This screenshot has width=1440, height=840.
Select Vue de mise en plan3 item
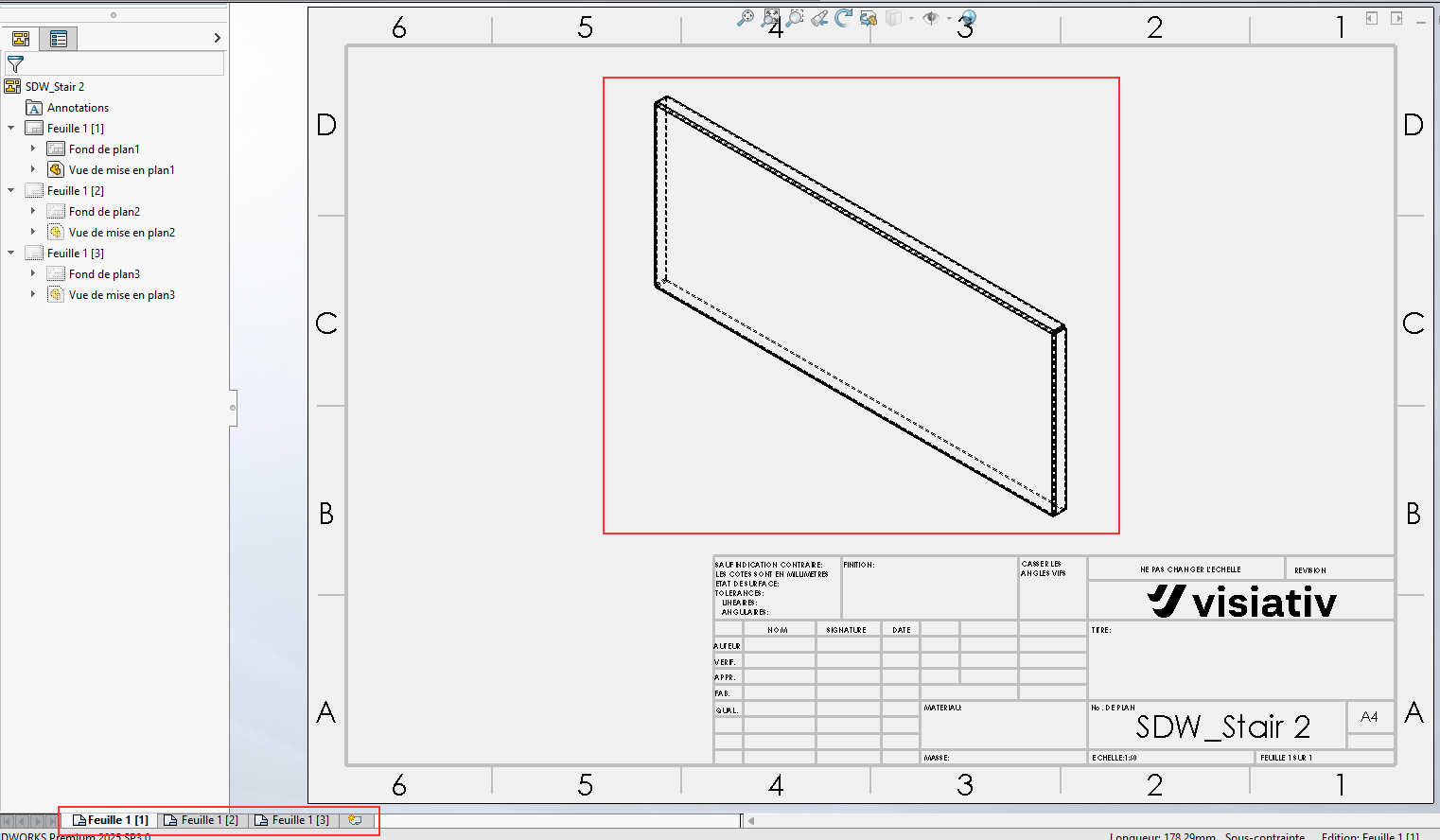[x=121, y=295]
